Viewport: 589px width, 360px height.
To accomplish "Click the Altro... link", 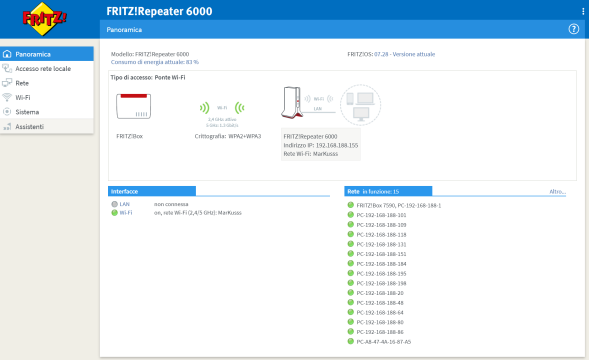I will coord(557,192).
